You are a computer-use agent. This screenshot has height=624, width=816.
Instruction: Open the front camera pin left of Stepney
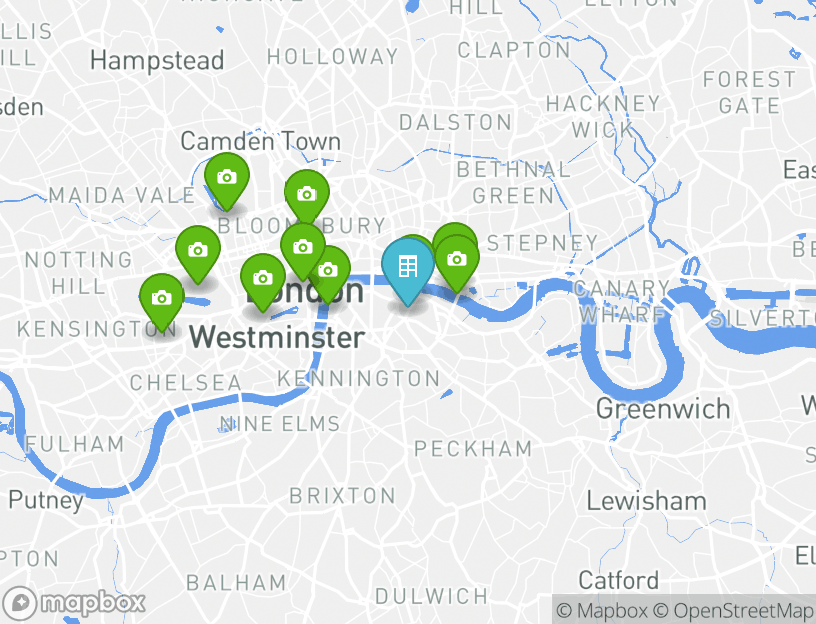click(456, 263)
